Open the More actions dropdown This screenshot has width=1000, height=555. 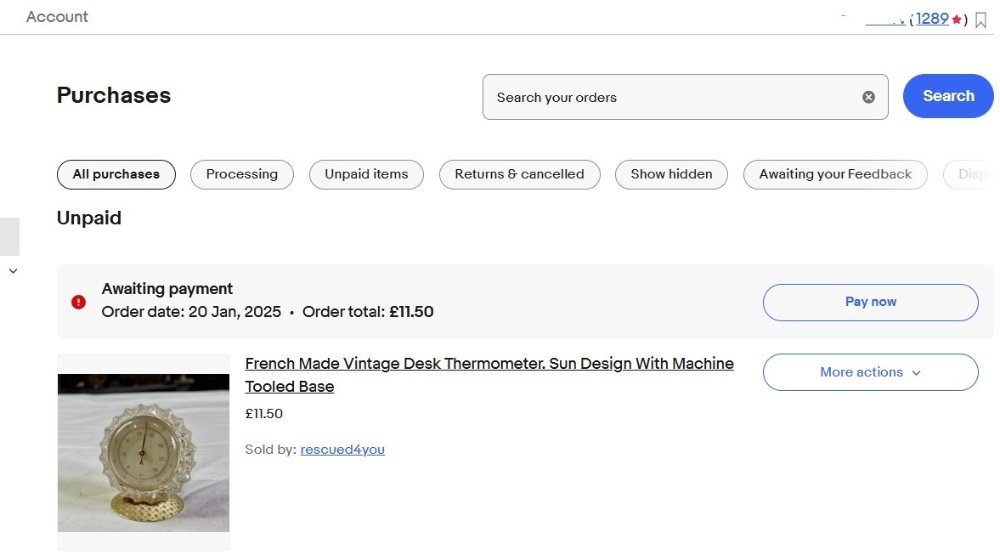coord(870,372)
